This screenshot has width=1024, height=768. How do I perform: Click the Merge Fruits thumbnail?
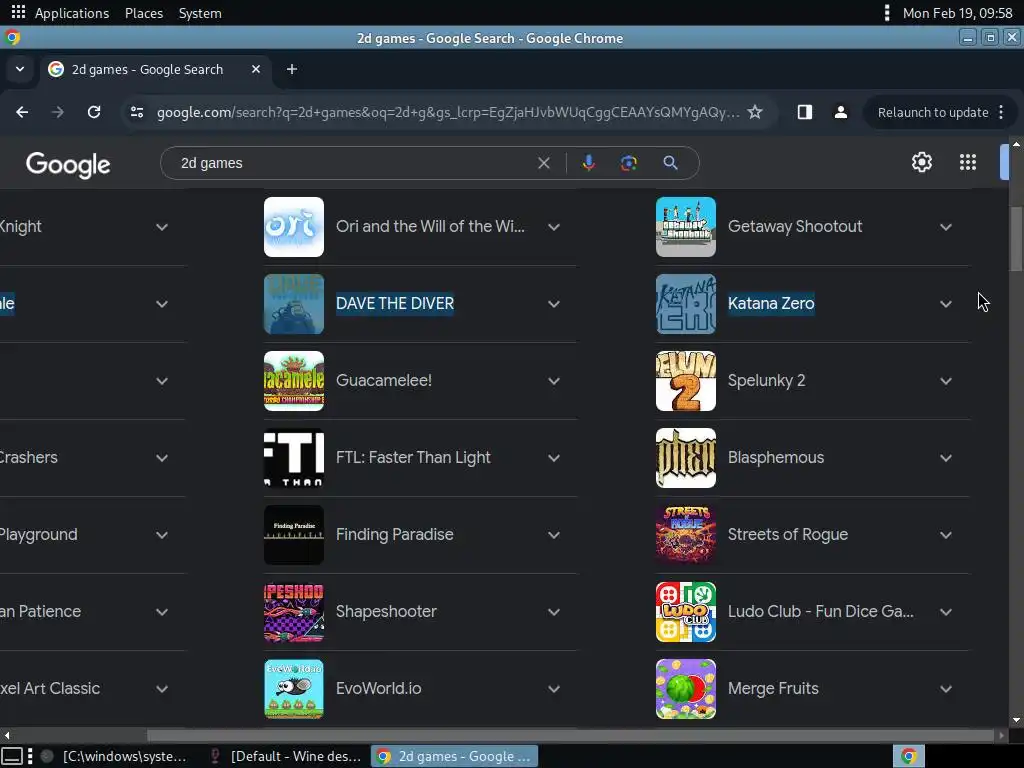click(x=686, y=689)
